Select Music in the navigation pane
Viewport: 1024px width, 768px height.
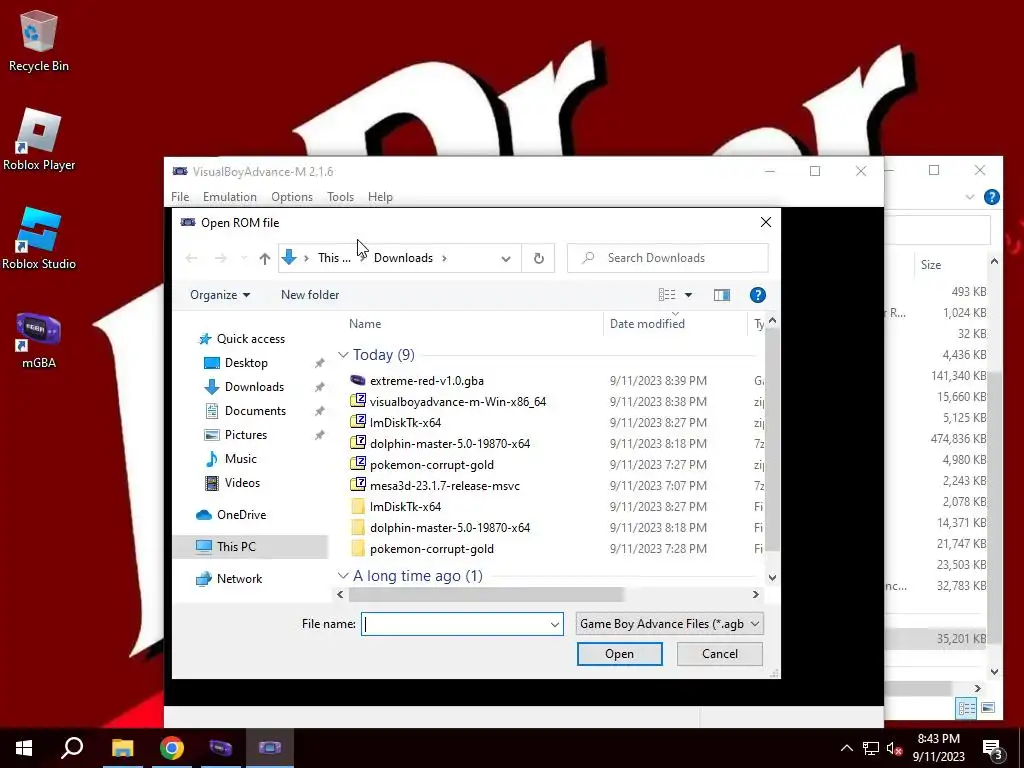[240, 459]
